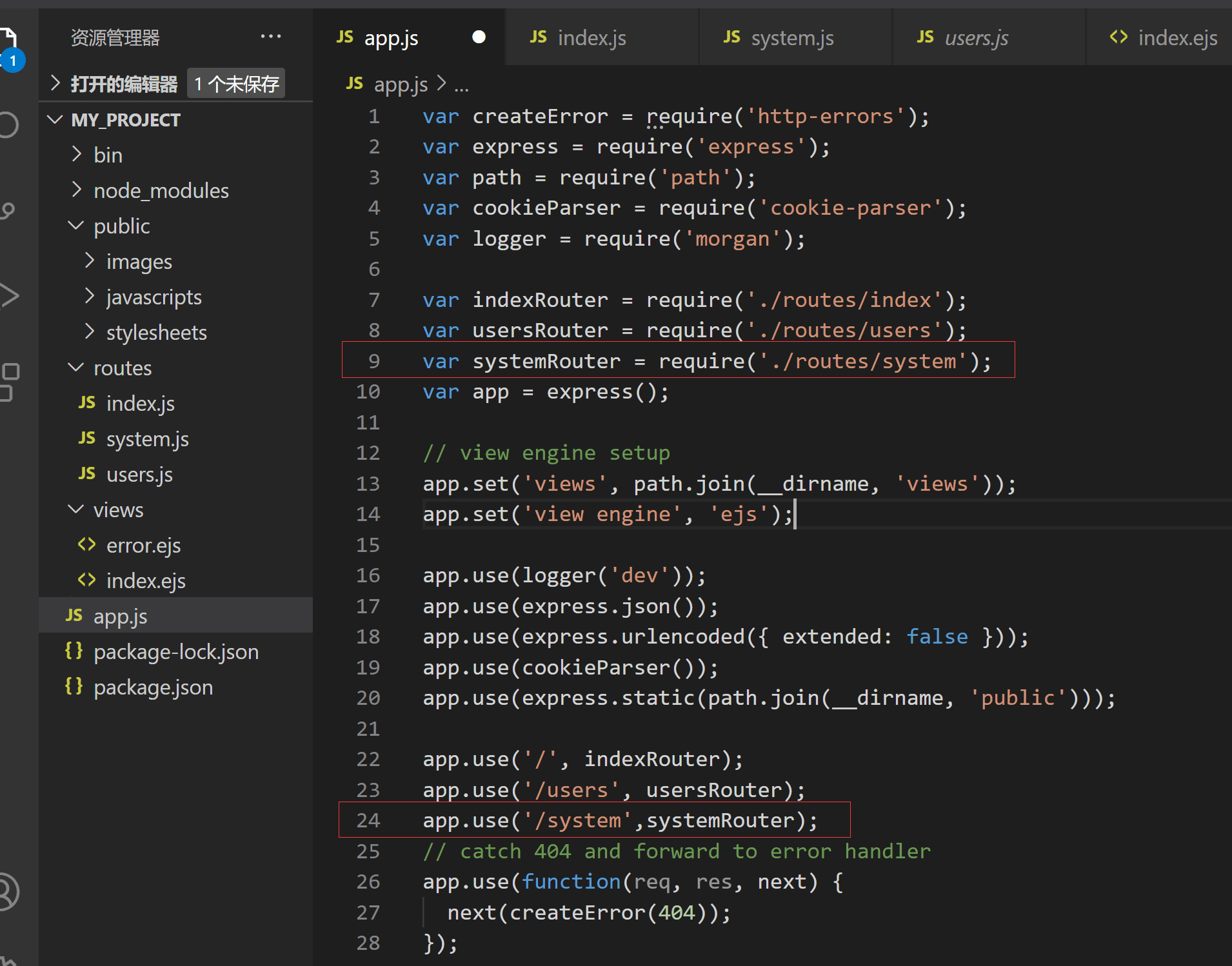Click the Explorer more actions ellipsis

270,37
